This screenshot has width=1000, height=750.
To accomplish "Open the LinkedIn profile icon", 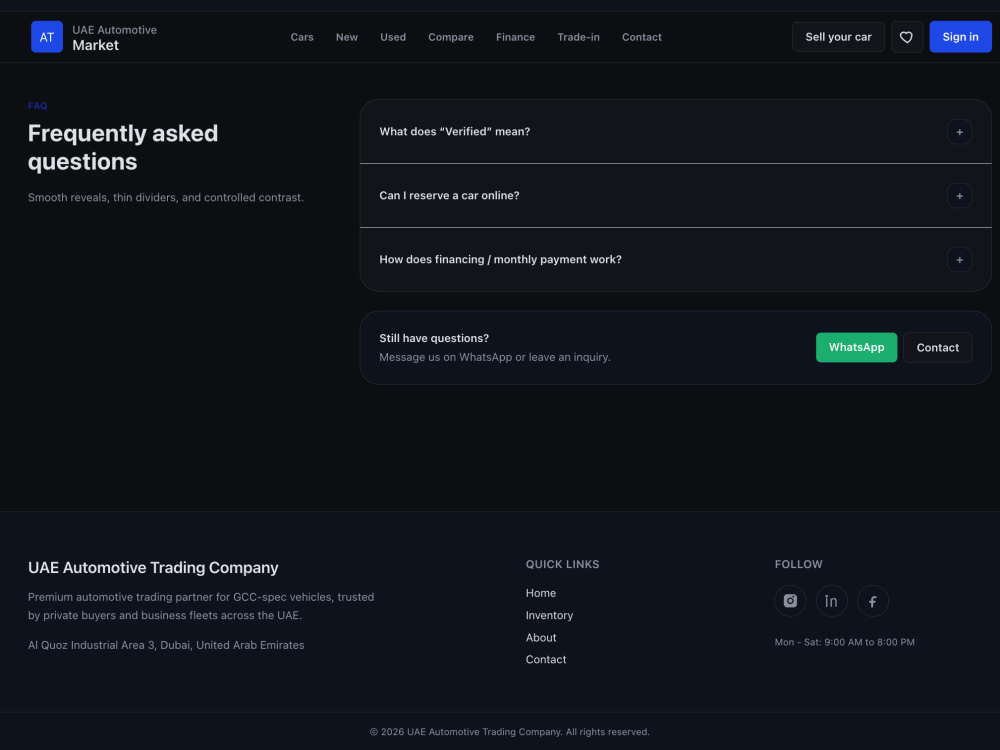I will (832, 601).
